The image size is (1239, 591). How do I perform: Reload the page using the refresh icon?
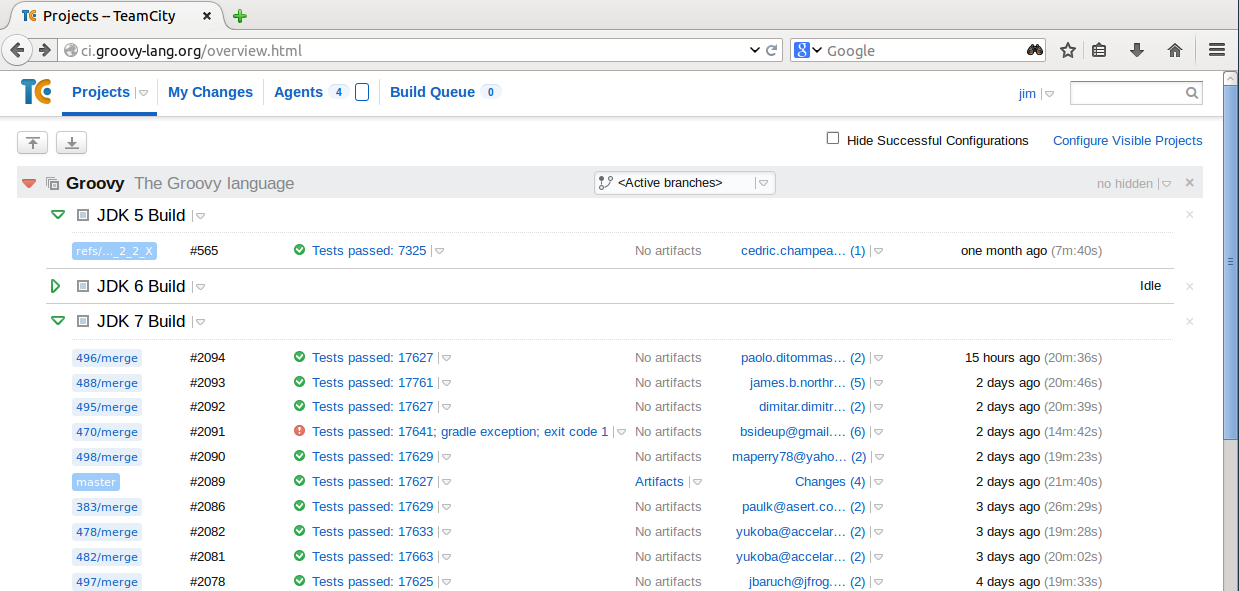(772, 50)
